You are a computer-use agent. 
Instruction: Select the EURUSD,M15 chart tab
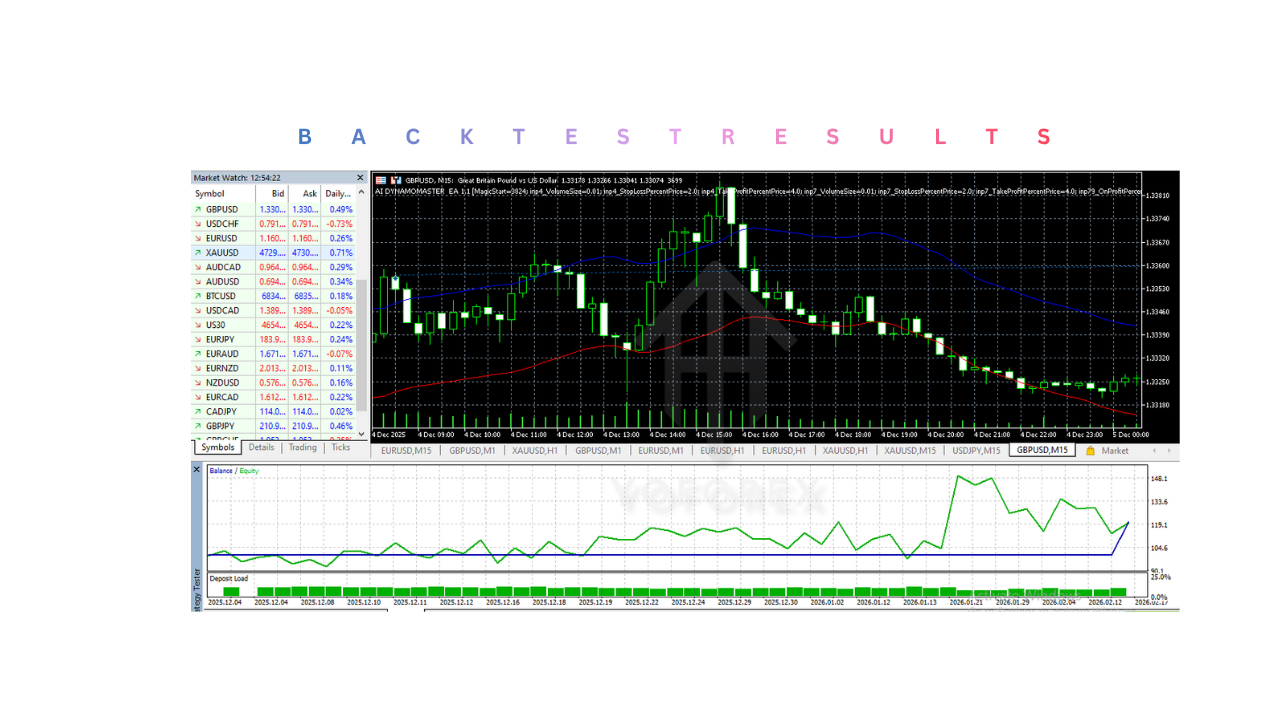(405, 450)
